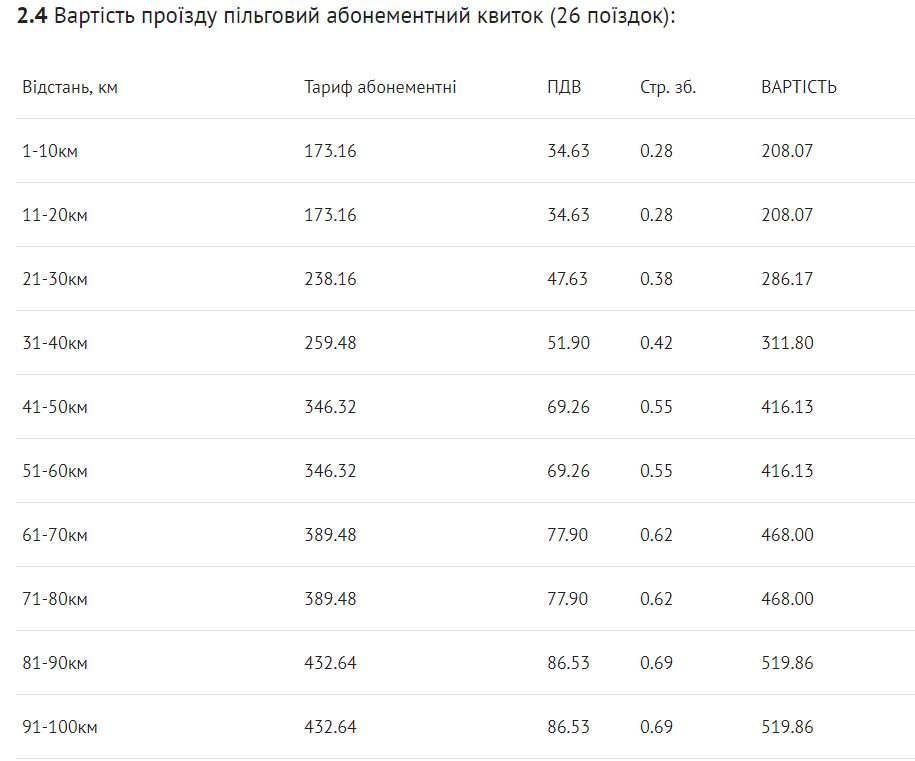Select the "71-80км" distance cell
The image size is (915, 761).
55,599
